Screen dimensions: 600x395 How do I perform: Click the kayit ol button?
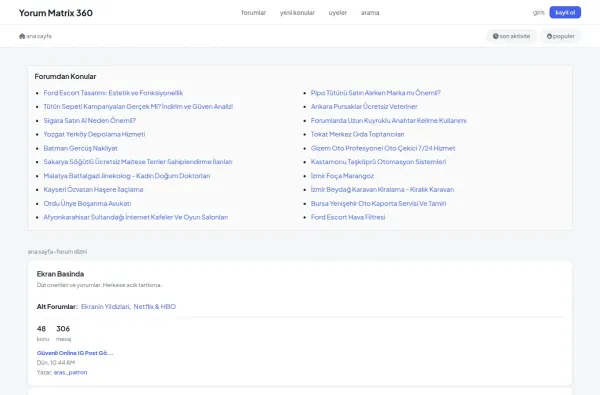coord(565,13)
